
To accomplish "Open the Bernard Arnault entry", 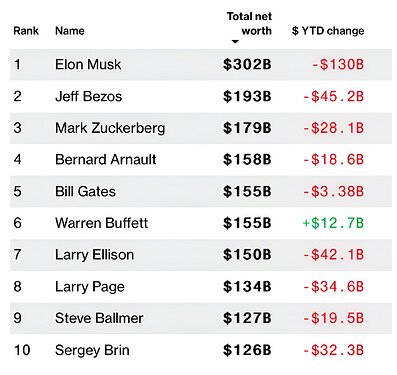I will pos(106,159).
